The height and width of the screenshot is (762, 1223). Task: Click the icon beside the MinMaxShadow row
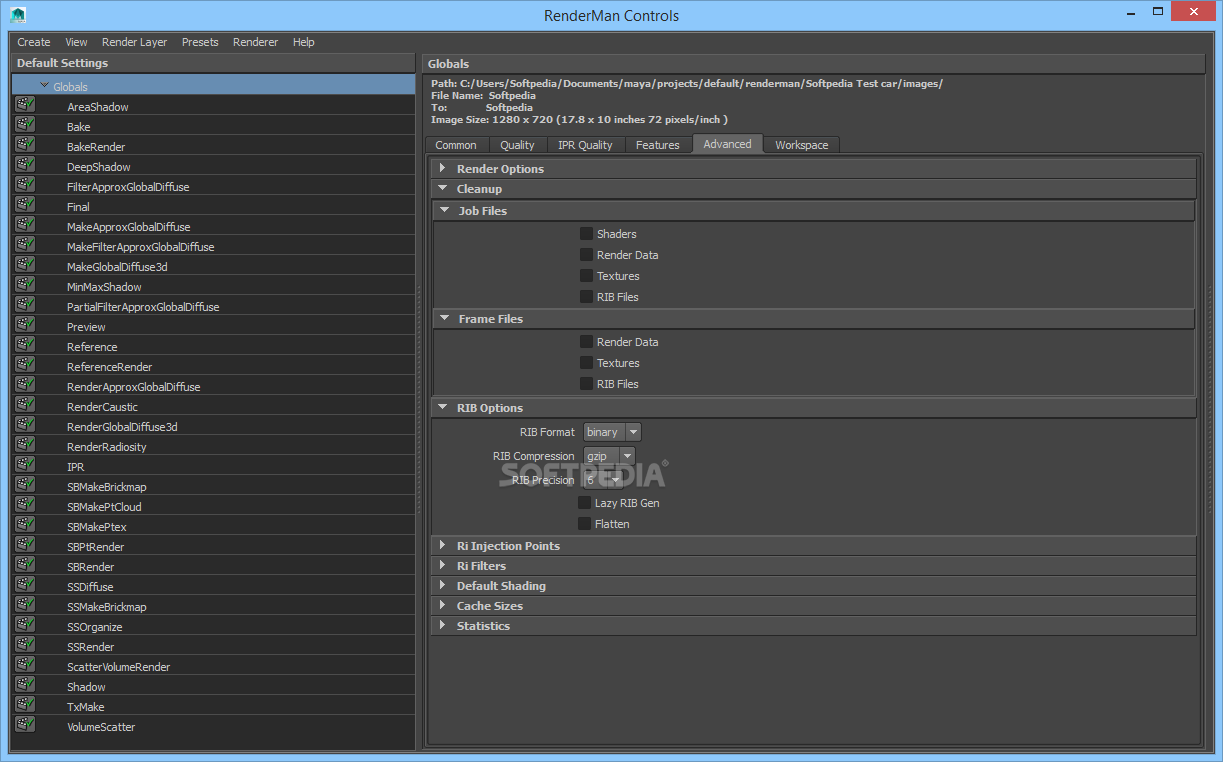point(25,285)
